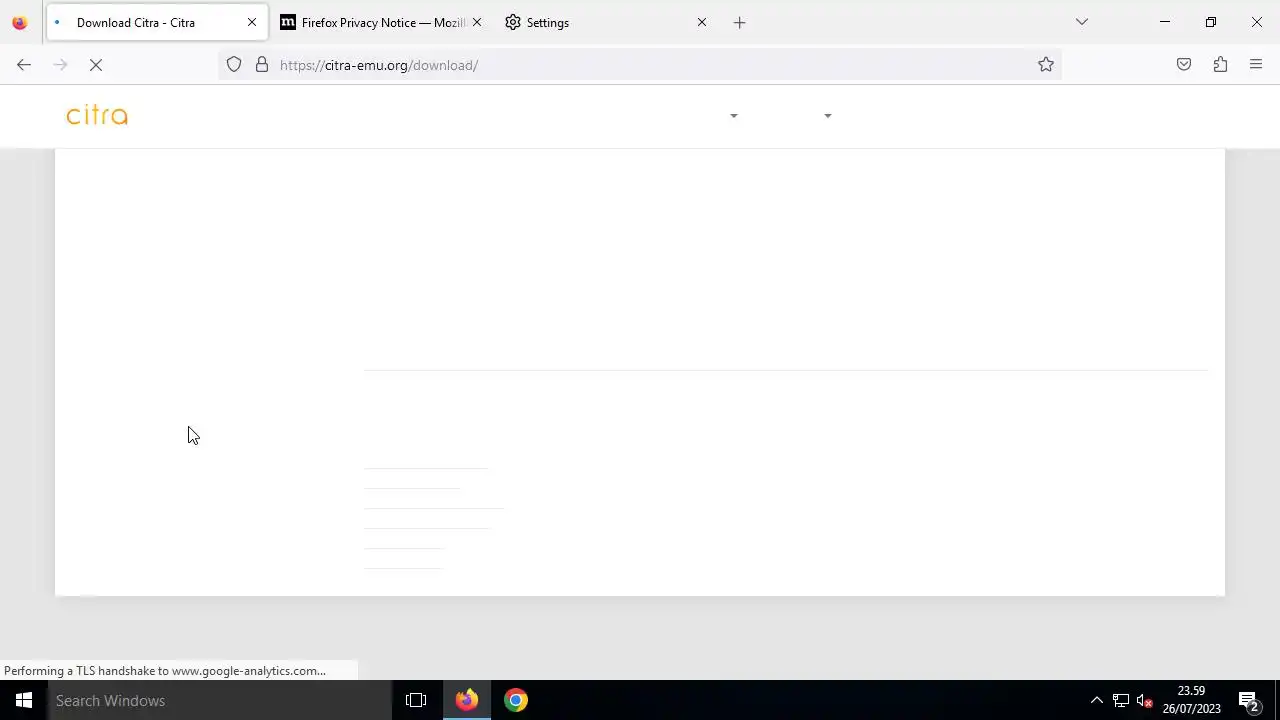Open Firefox View icon
Screen dimensions: 1280x720
pyautogui.click(x=20, y=22)
